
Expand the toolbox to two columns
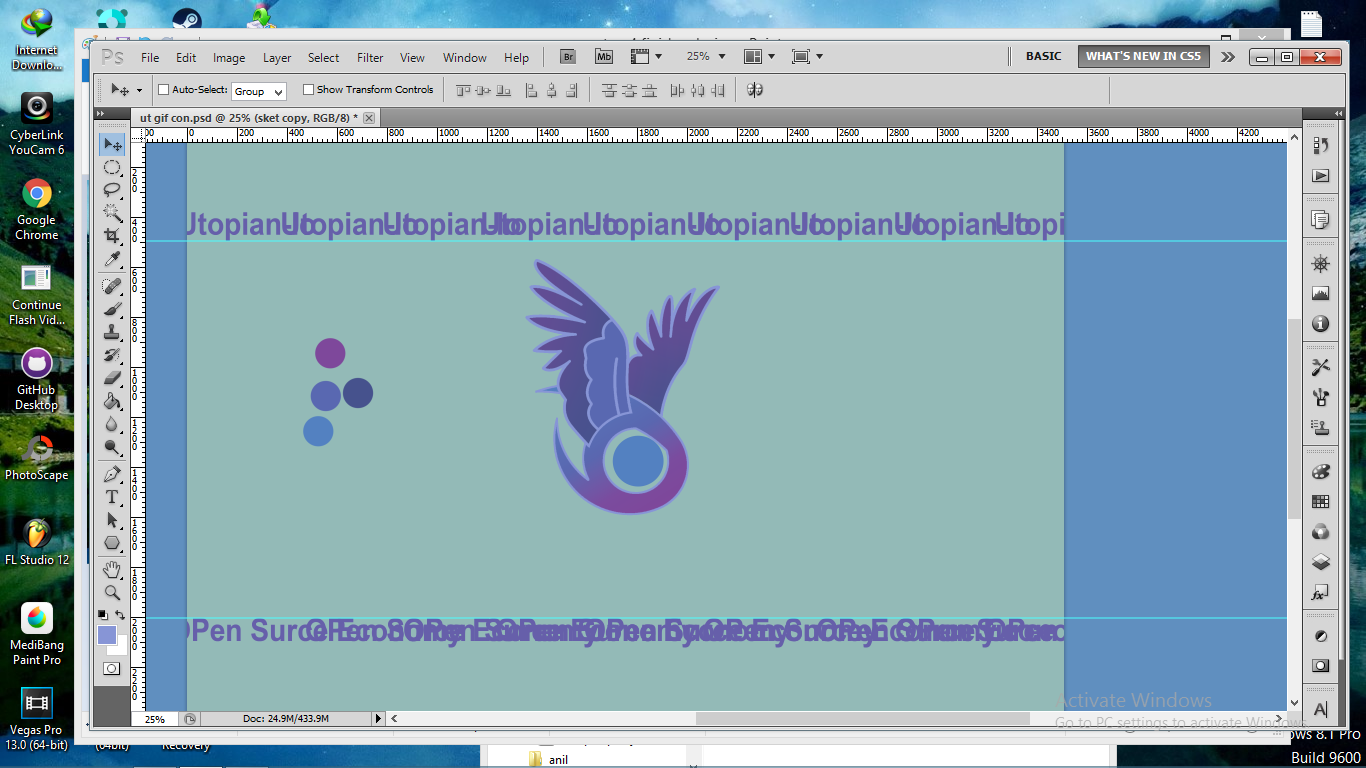pyautogui.click(x=100, y=115)
